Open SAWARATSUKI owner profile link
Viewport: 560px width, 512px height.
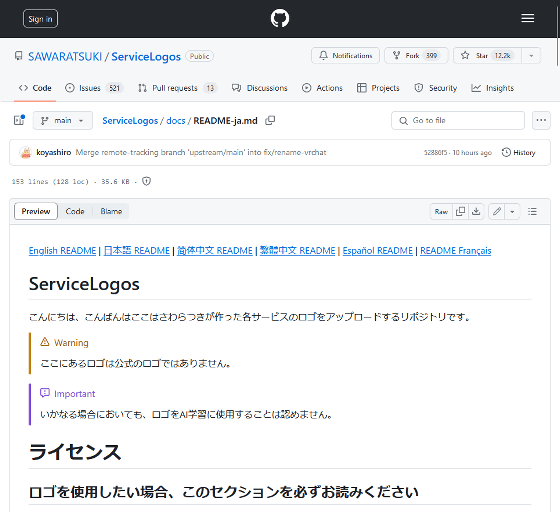point(65,56)
